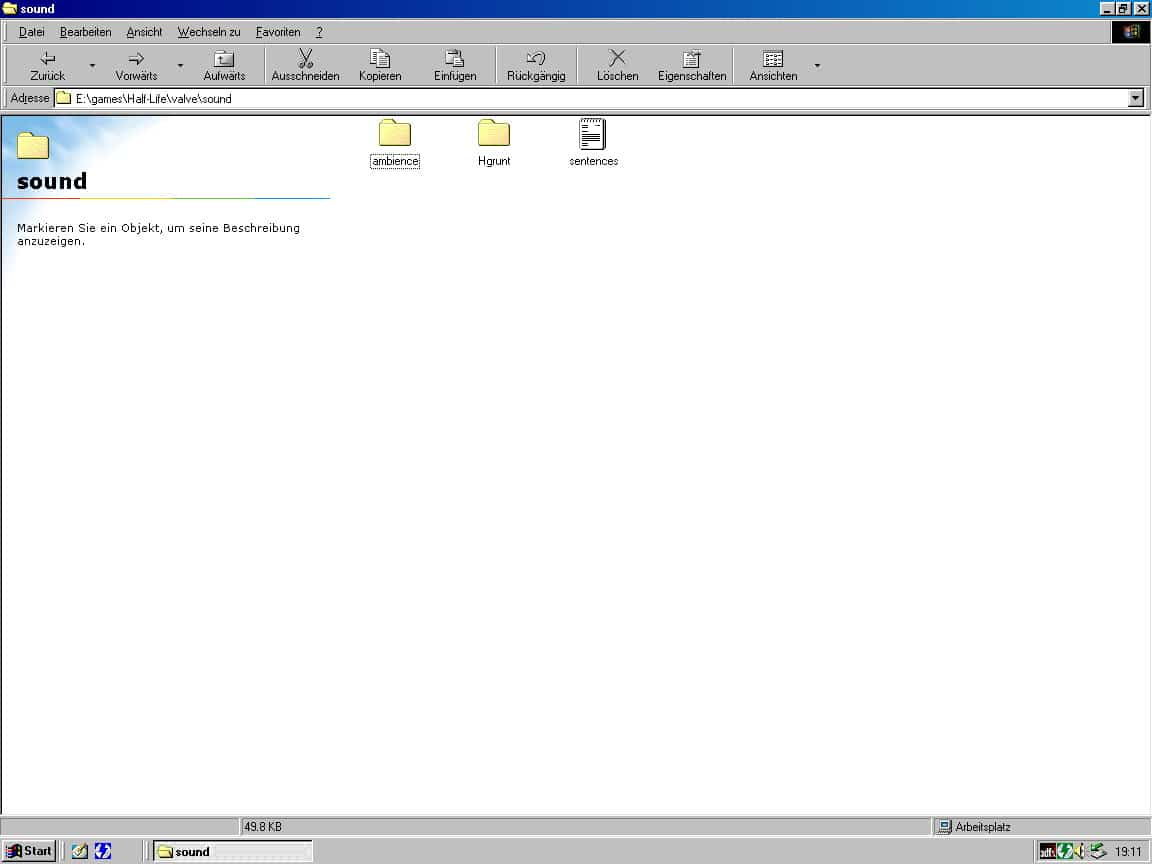Click the Arbeitsplatz status bar zone

[1042, 827]
